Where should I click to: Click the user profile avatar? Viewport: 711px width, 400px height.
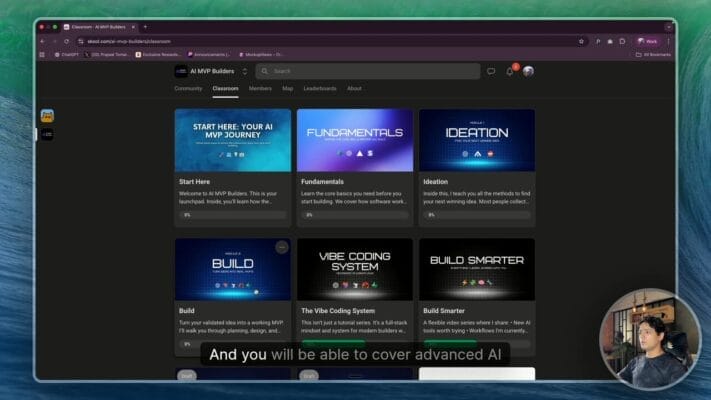(528, 72)
